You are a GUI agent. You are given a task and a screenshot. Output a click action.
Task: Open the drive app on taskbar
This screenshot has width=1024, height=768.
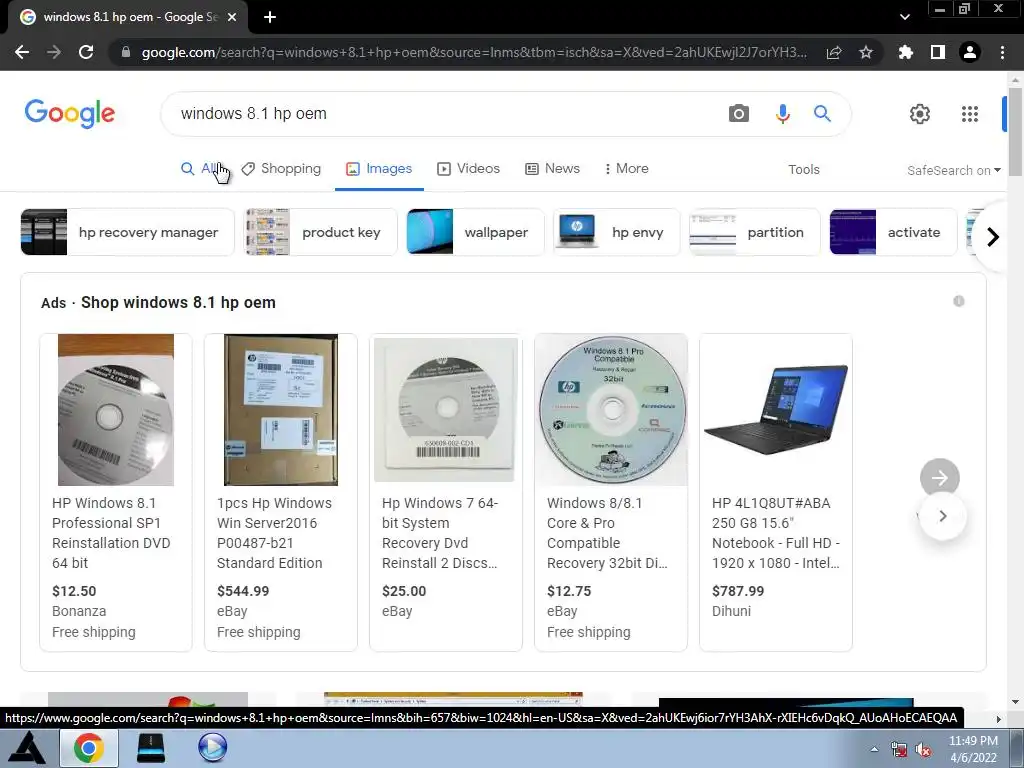pos(151,748)
